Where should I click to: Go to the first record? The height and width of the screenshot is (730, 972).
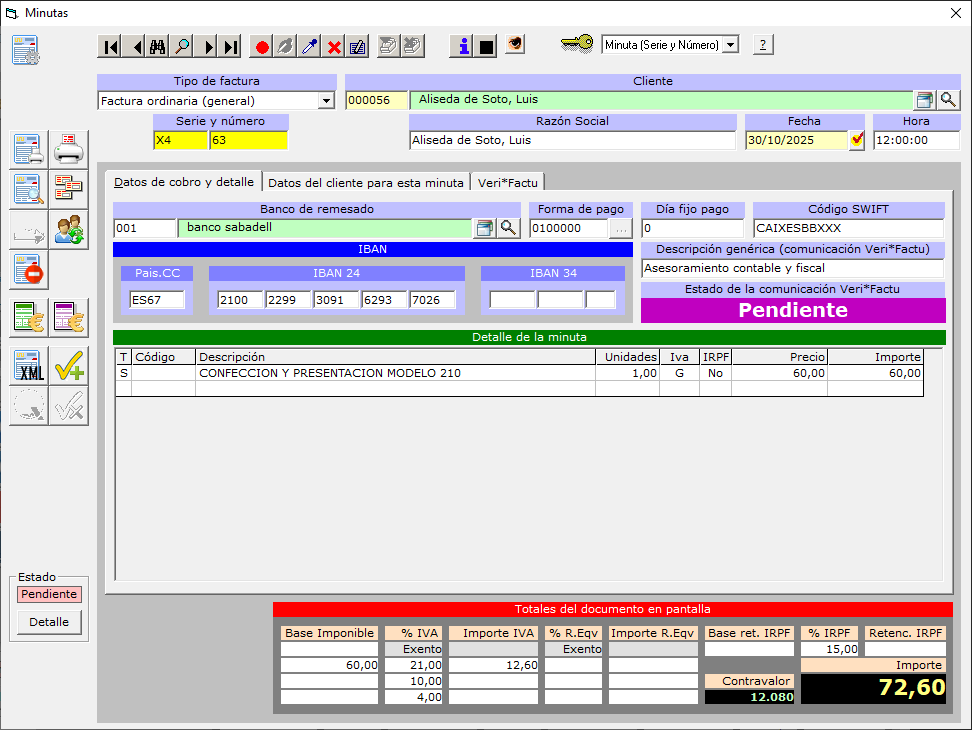point(110,46)
